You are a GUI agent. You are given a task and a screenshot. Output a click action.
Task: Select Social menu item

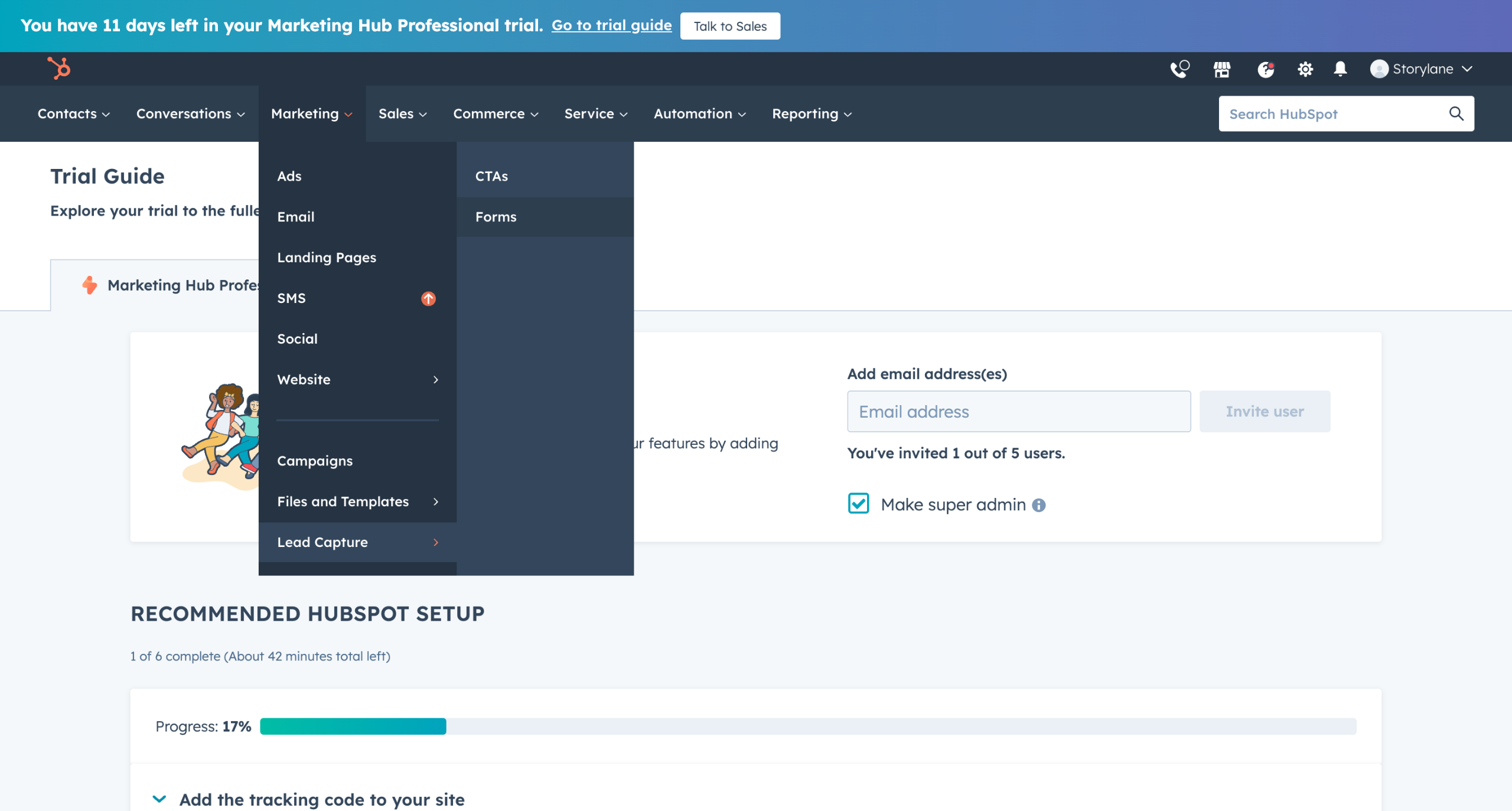[x=357, y=338]
